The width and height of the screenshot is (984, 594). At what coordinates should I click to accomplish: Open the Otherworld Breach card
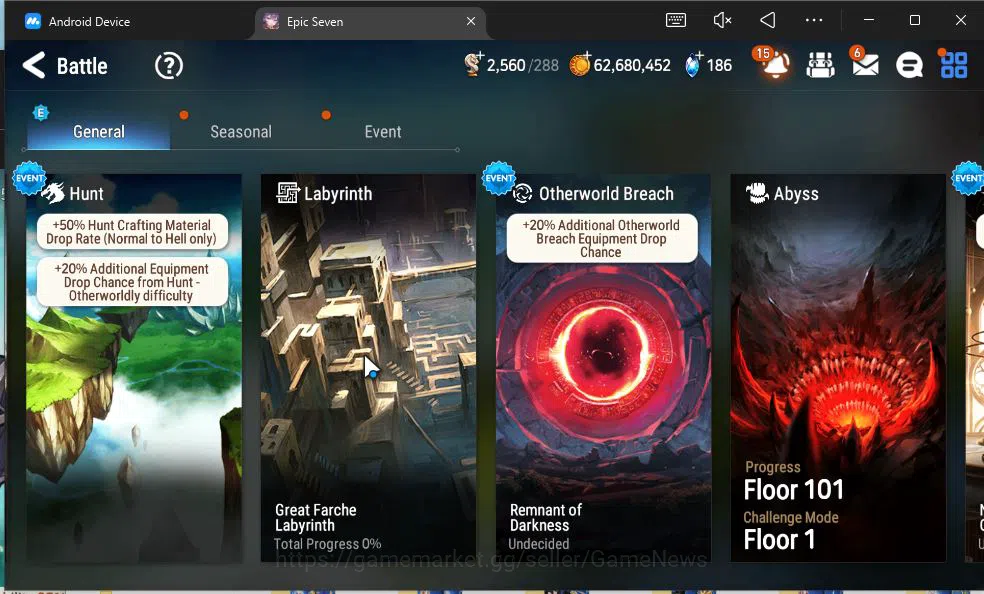pyautogui.click(x=603, y=368)
